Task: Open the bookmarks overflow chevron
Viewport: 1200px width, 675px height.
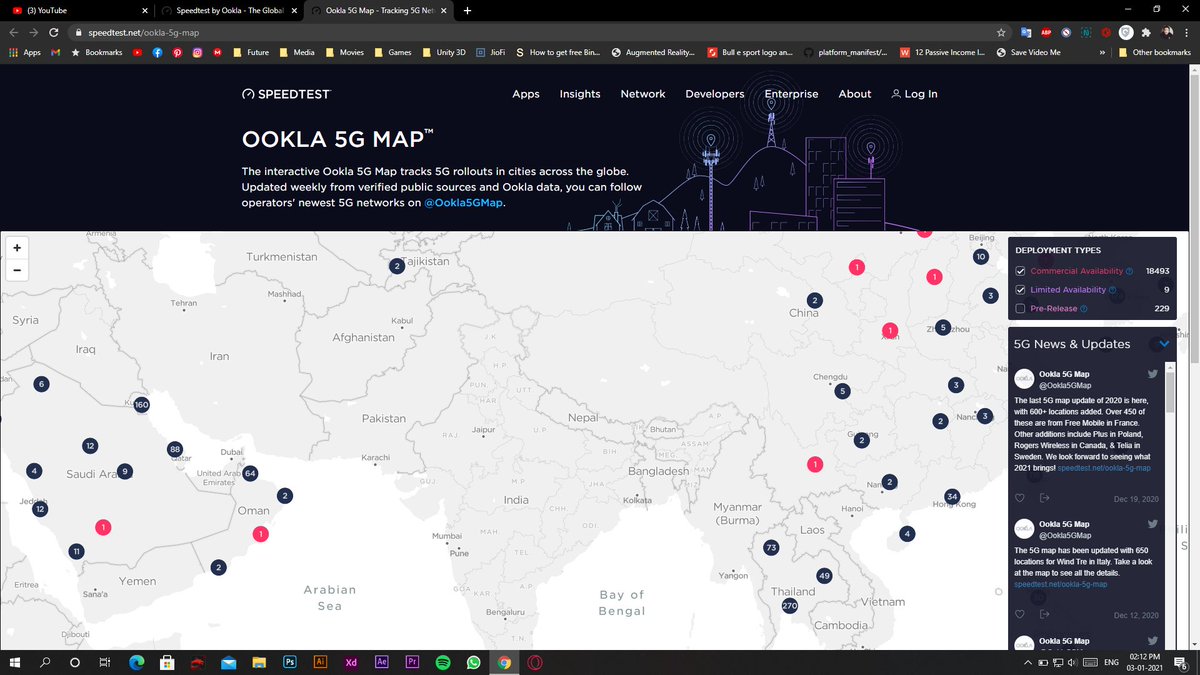Action: point(1102,52)
